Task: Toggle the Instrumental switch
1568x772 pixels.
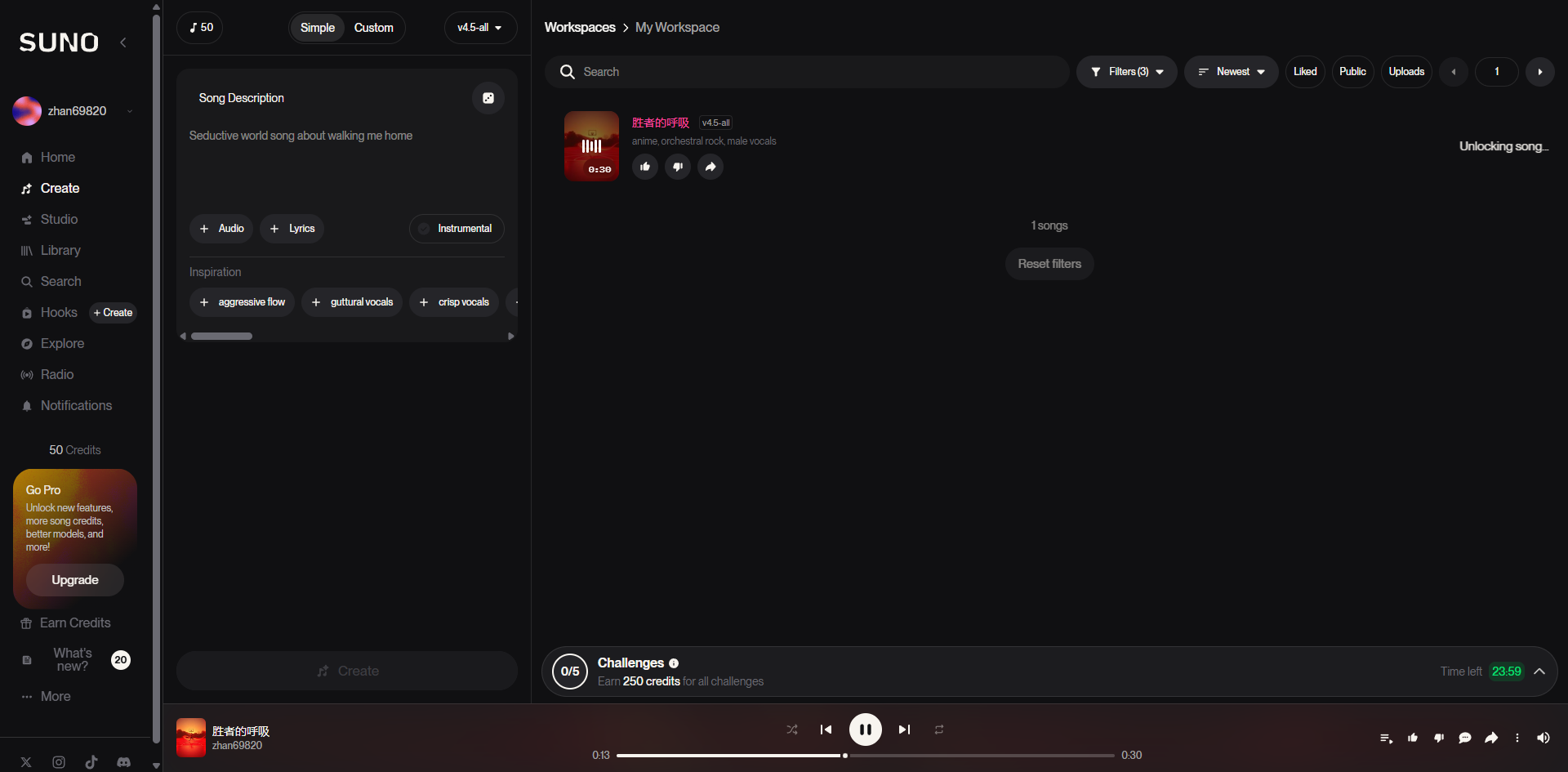Action: [457, 229]
